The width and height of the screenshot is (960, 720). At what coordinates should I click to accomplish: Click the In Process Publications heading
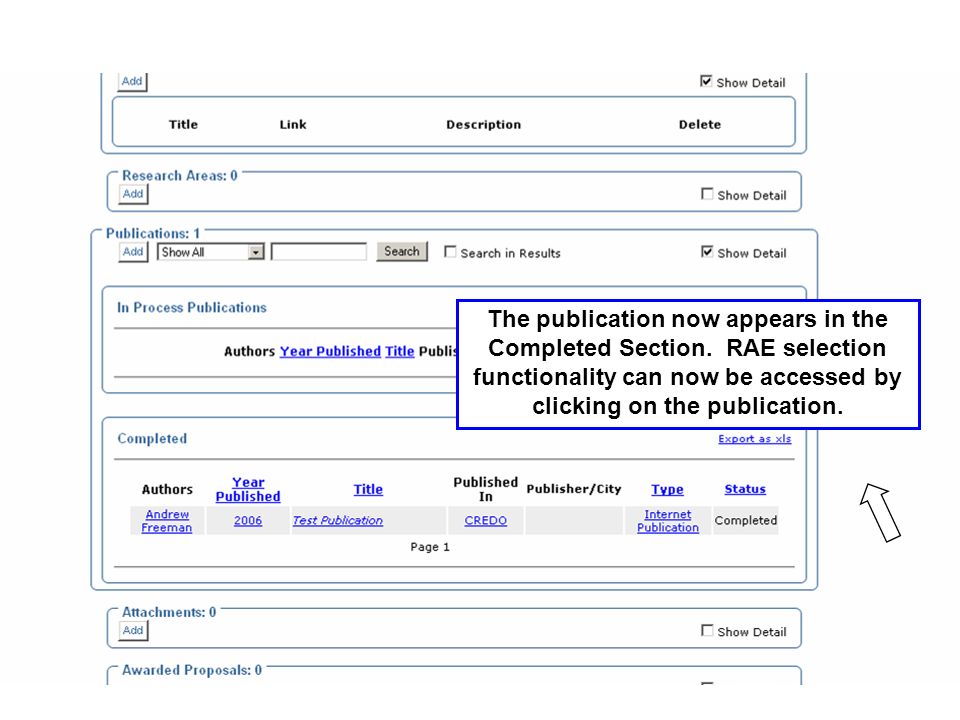pos(192,307)
